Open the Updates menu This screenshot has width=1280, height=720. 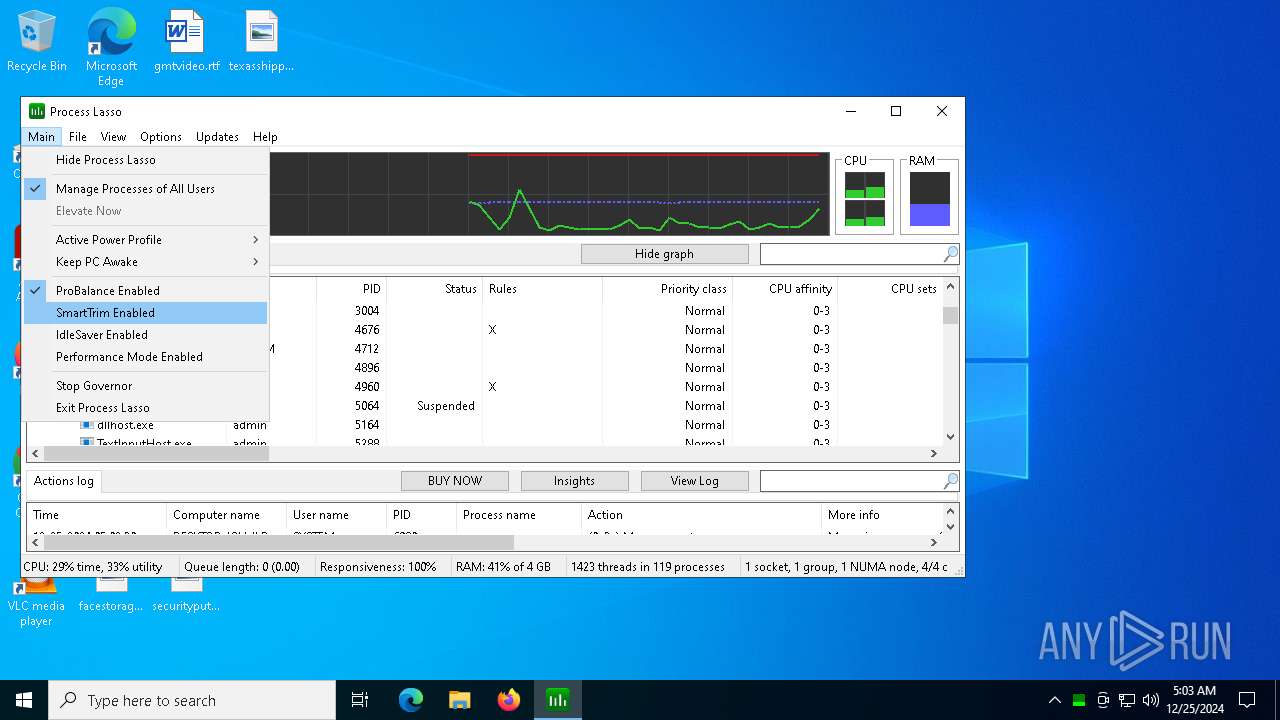217,137
